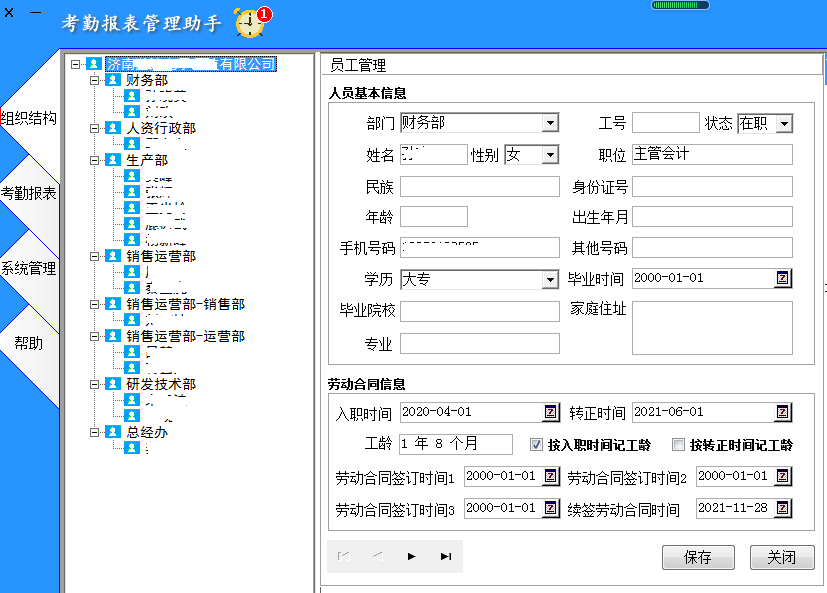Collapse the 销售运营部 tree node

point(94,256)
